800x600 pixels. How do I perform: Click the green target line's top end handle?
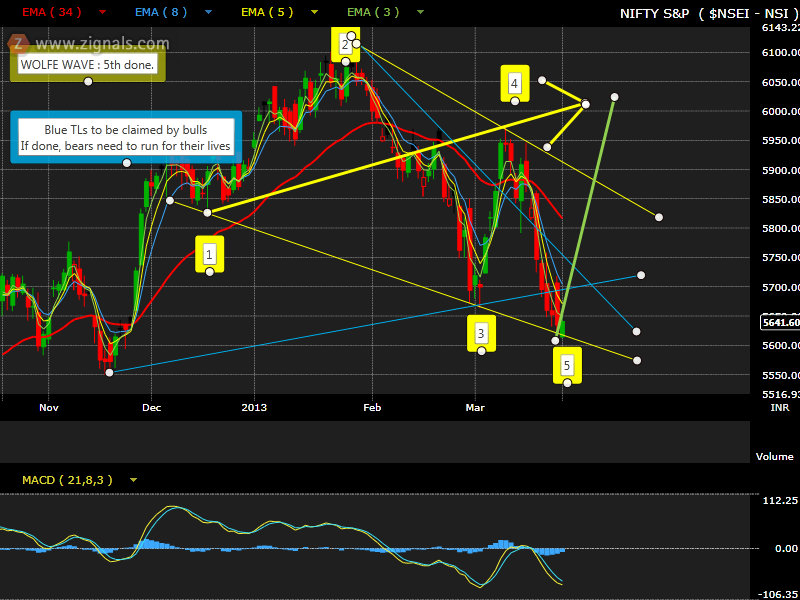614,97
